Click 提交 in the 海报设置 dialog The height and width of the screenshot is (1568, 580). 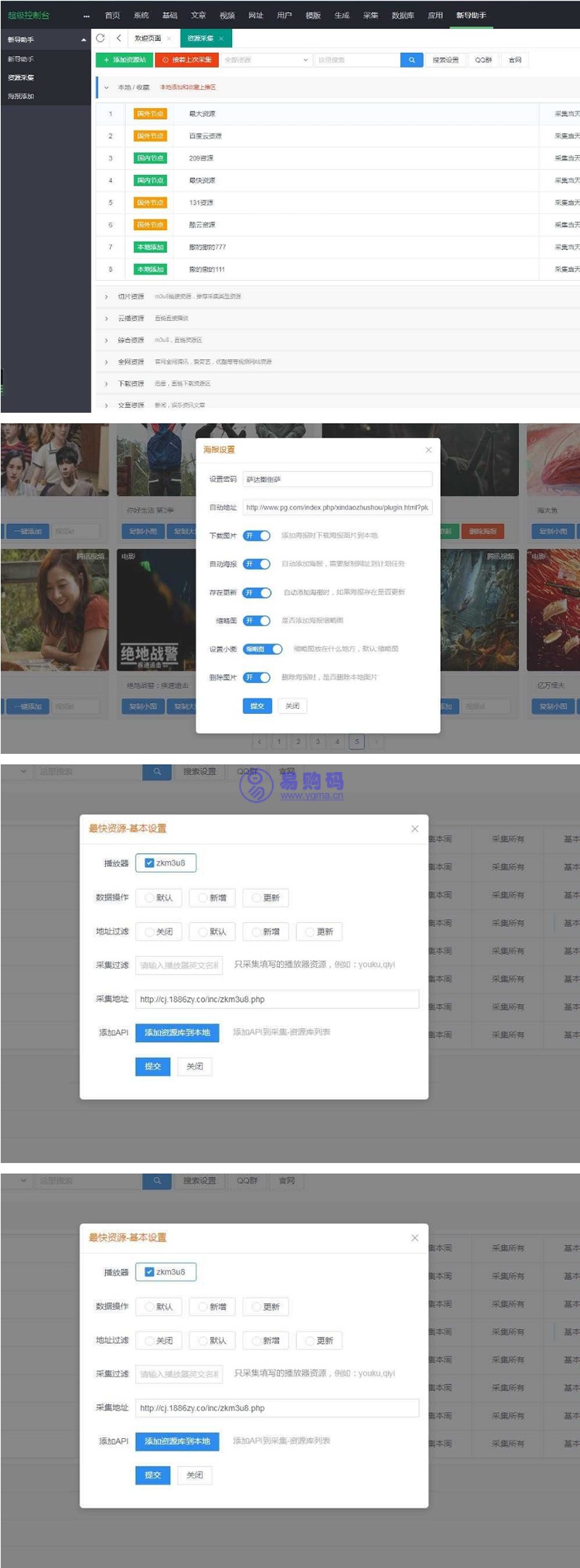coord(257,706)
